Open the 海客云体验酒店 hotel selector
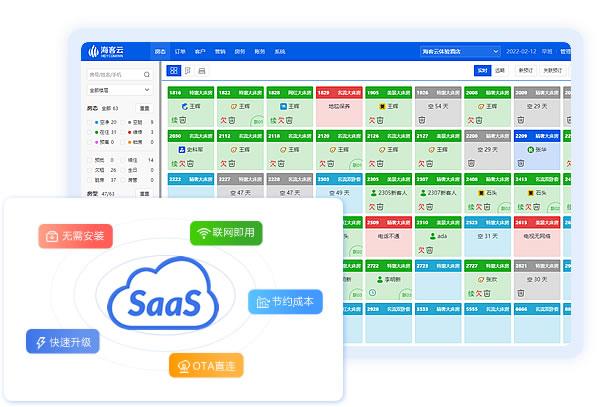 tap(459, 51)
